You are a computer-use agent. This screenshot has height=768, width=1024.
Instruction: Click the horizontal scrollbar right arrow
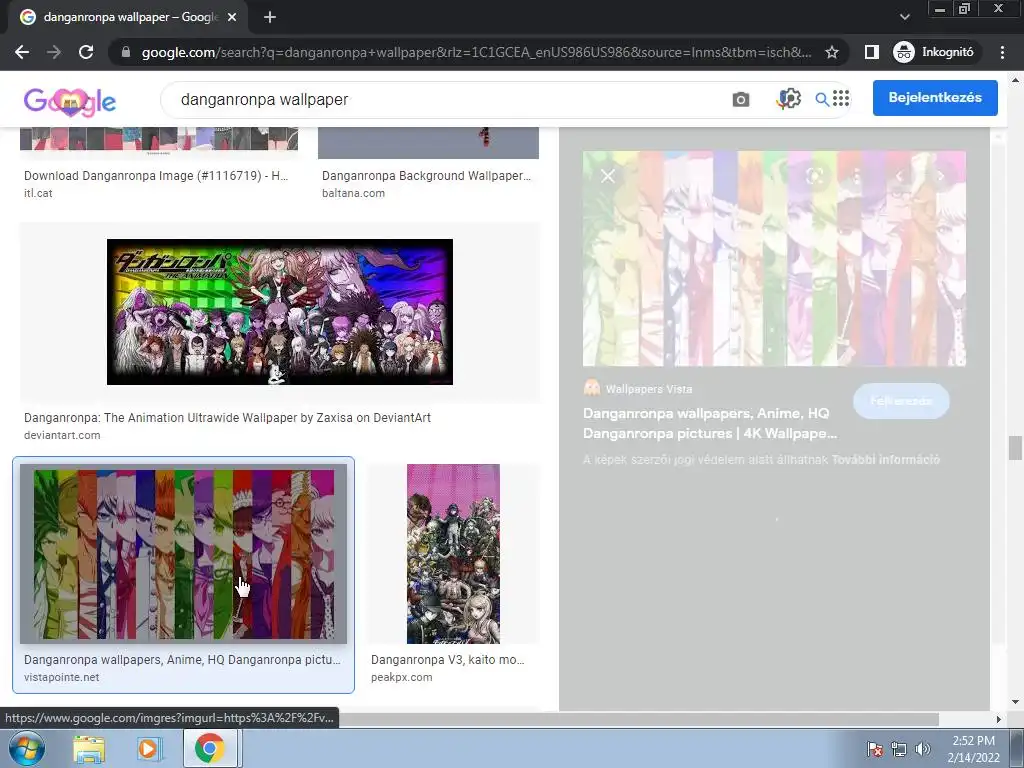[x=998, y=719]
